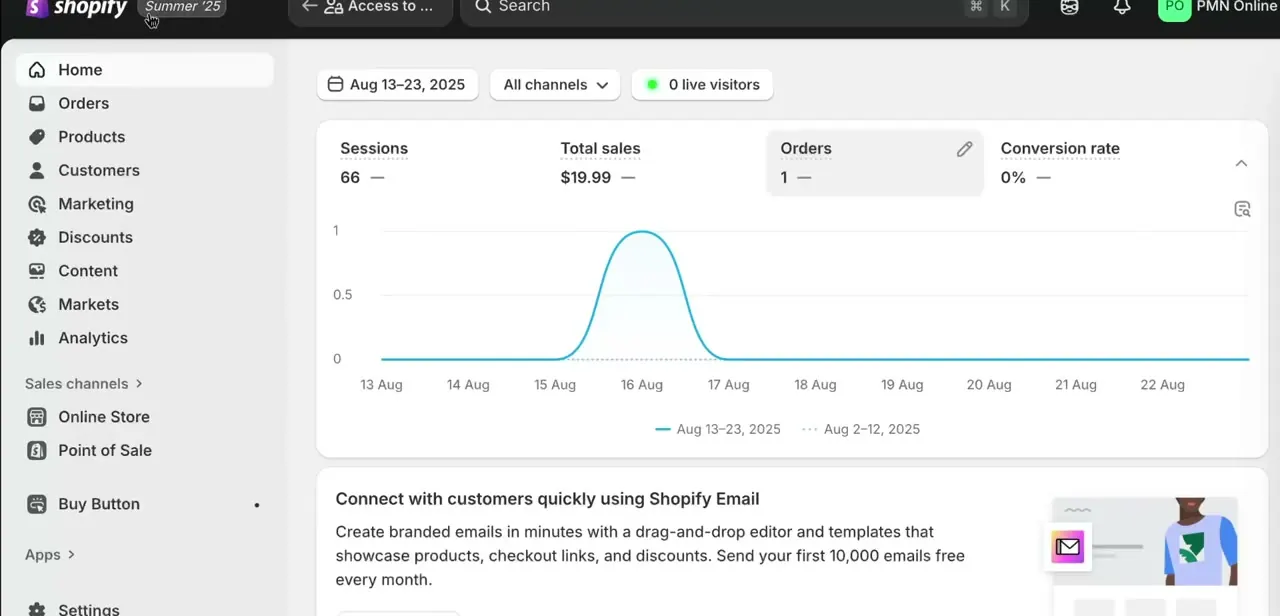Expand the Sales channels section
The height and width of the screenshot is (616, 1280).
84,384
